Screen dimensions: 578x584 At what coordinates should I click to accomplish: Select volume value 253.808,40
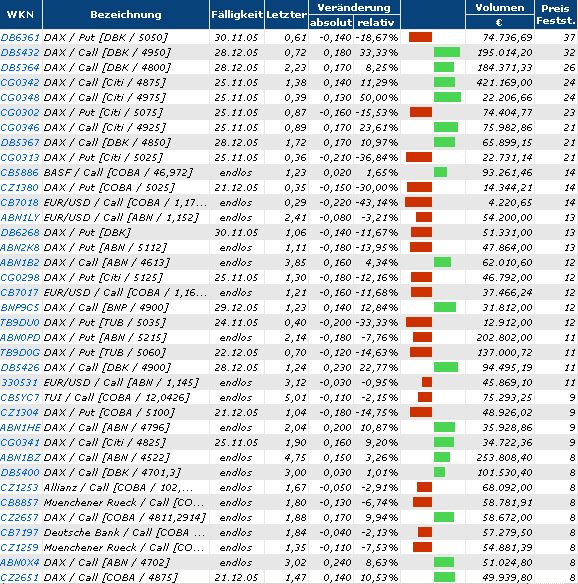pyautogui.click(x=504, y=457)
